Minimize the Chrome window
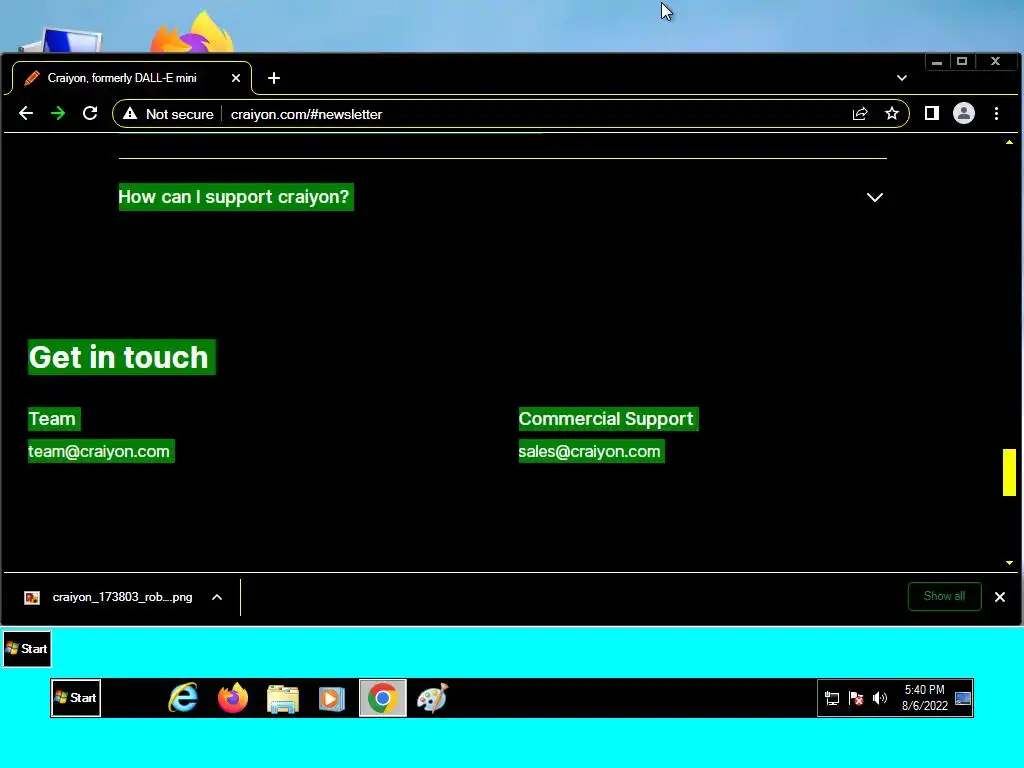 [936, 61]
